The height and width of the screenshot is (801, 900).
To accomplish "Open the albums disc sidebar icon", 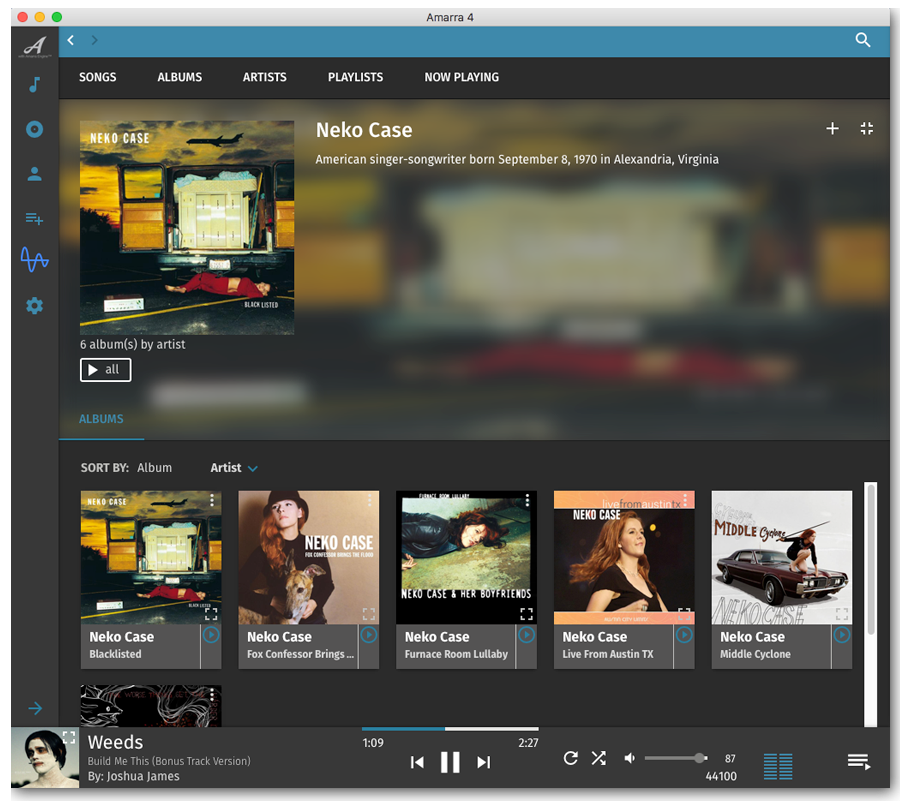I will (x=34, y=129).
